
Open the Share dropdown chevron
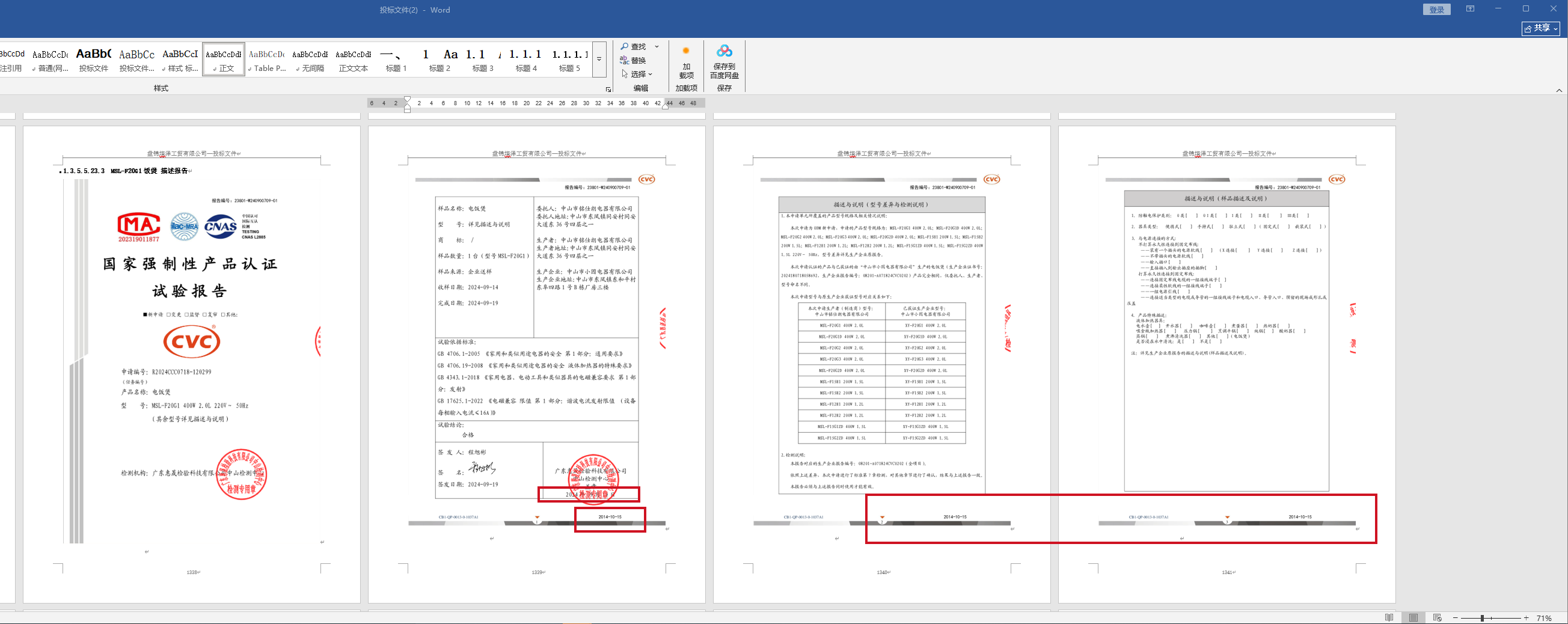pyautogui.click(x=1556, y=29)
